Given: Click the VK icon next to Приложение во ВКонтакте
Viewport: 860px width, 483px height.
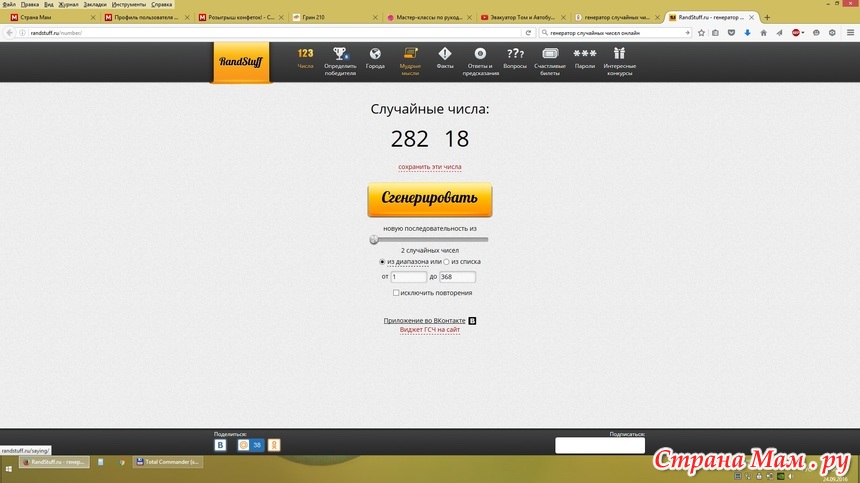Looking at the screenshot, I should (x=472, y=321).
